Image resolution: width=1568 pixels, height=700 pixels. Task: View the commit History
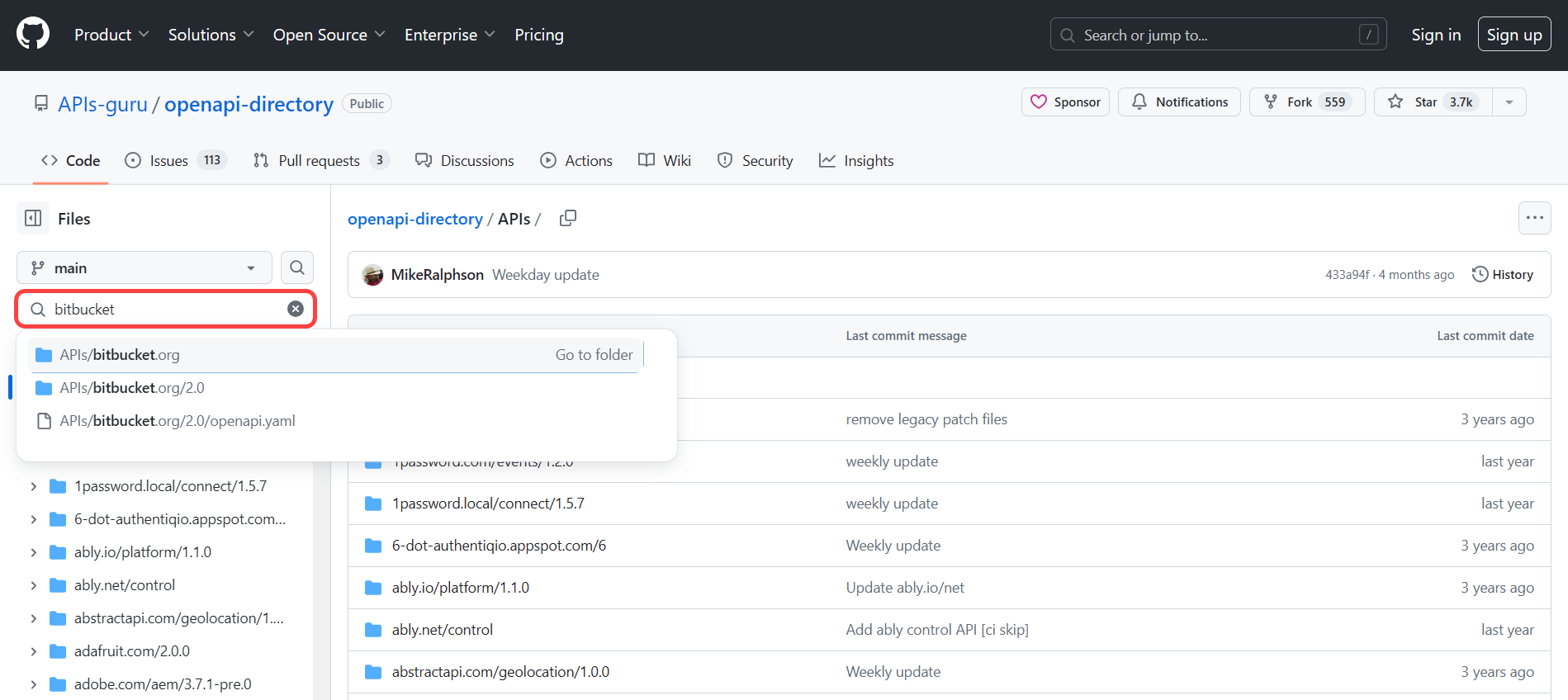[1503, 275]
